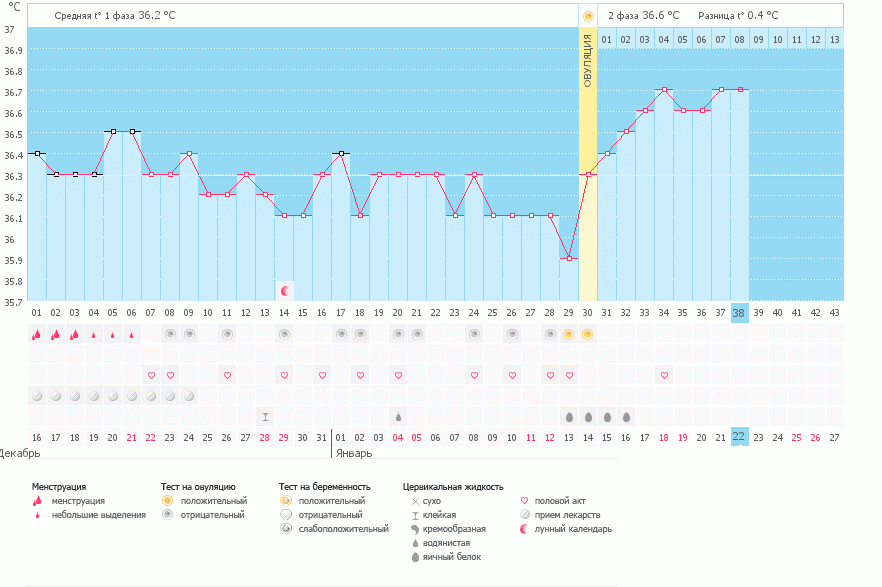Click the lunar calendar moon on cycle day 14

285,291
